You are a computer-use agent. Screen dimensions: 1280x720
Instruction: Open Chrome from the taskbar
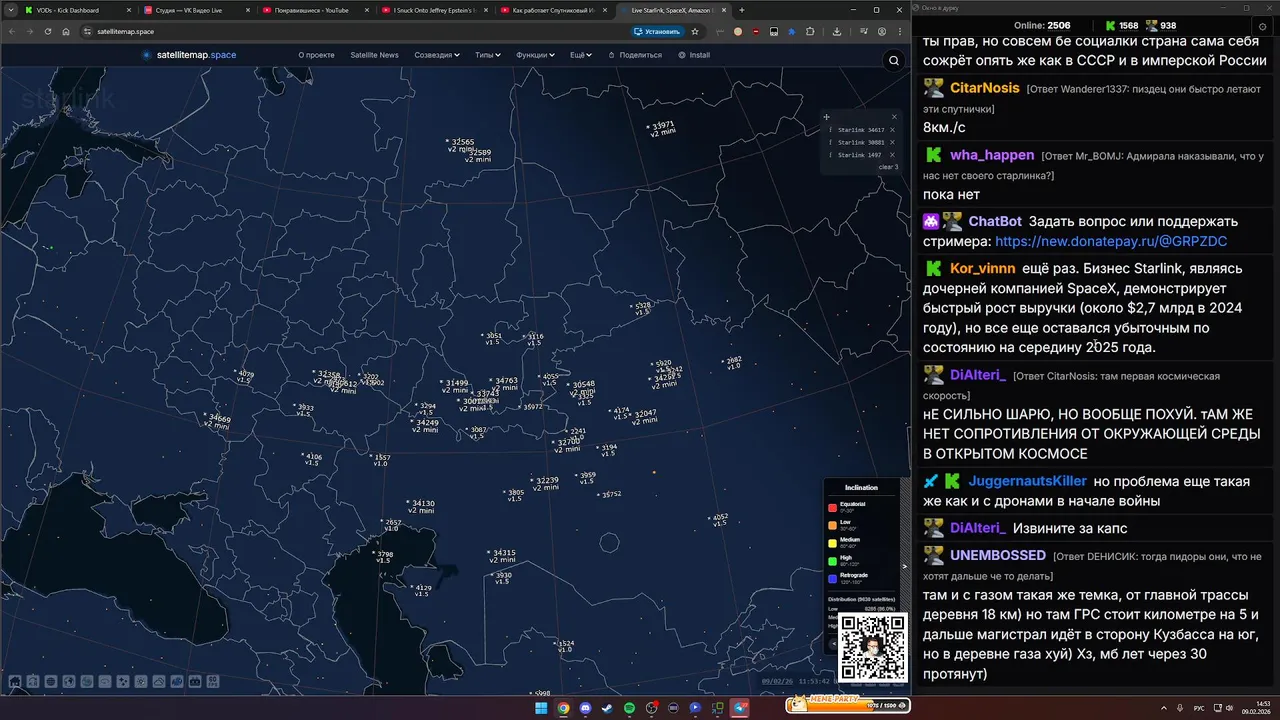563,708
